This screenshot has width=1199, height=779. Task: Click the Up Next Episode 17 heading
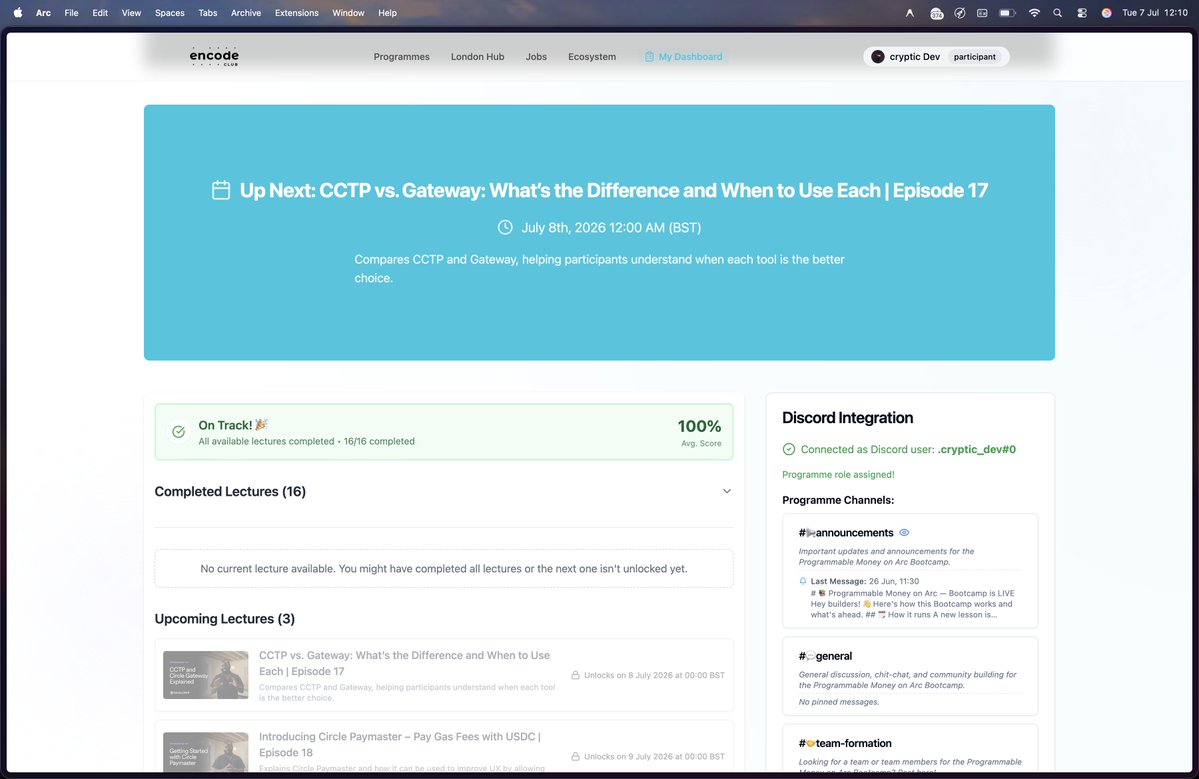[x=614, y=190]
